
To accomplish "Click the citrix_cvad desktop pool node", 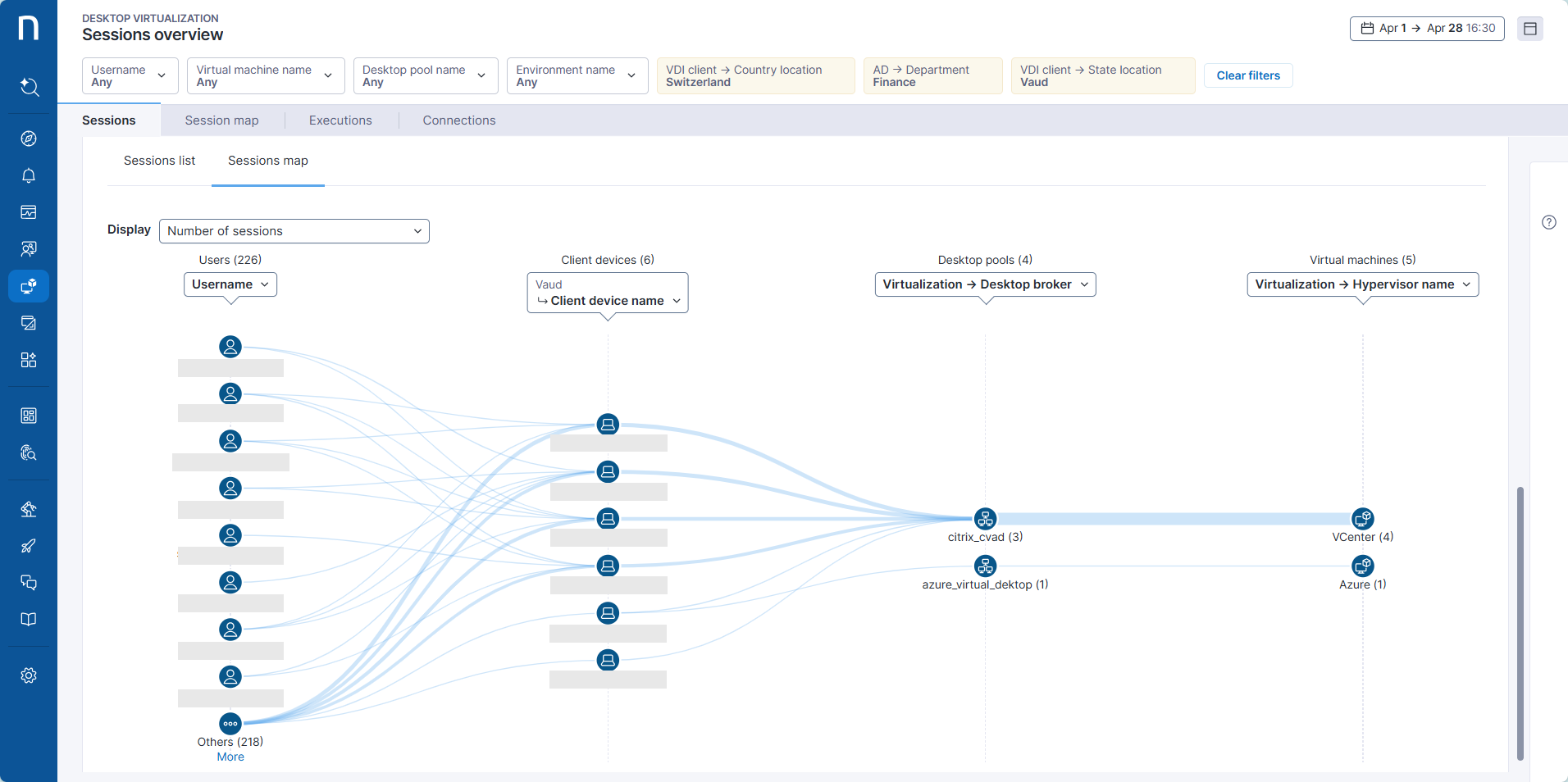I will pos(985,519).
